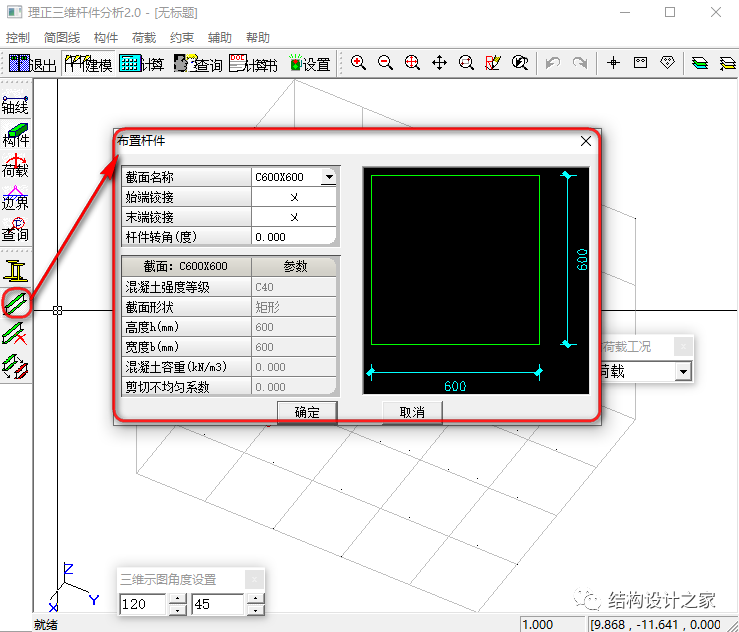Click the 混凝土容重 value 0.000 cell
Screen dimensions: 739x632
(x=294, y=367)
